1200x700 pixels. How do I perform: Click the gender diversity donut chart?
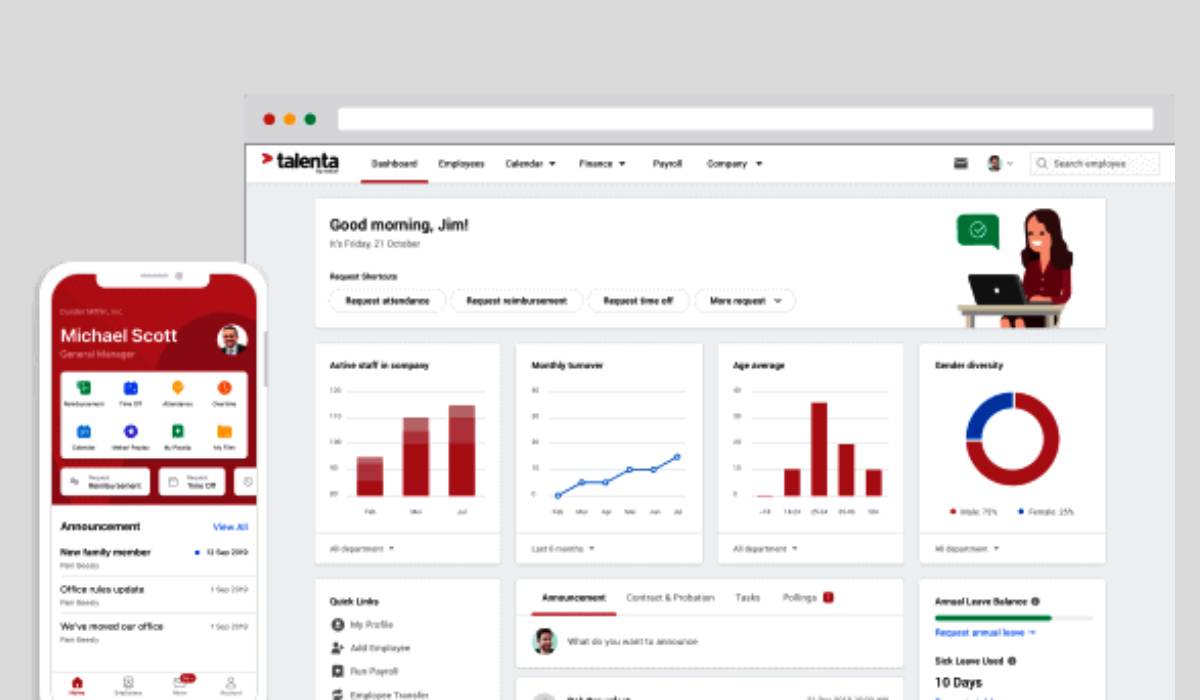coord(1012,439)
